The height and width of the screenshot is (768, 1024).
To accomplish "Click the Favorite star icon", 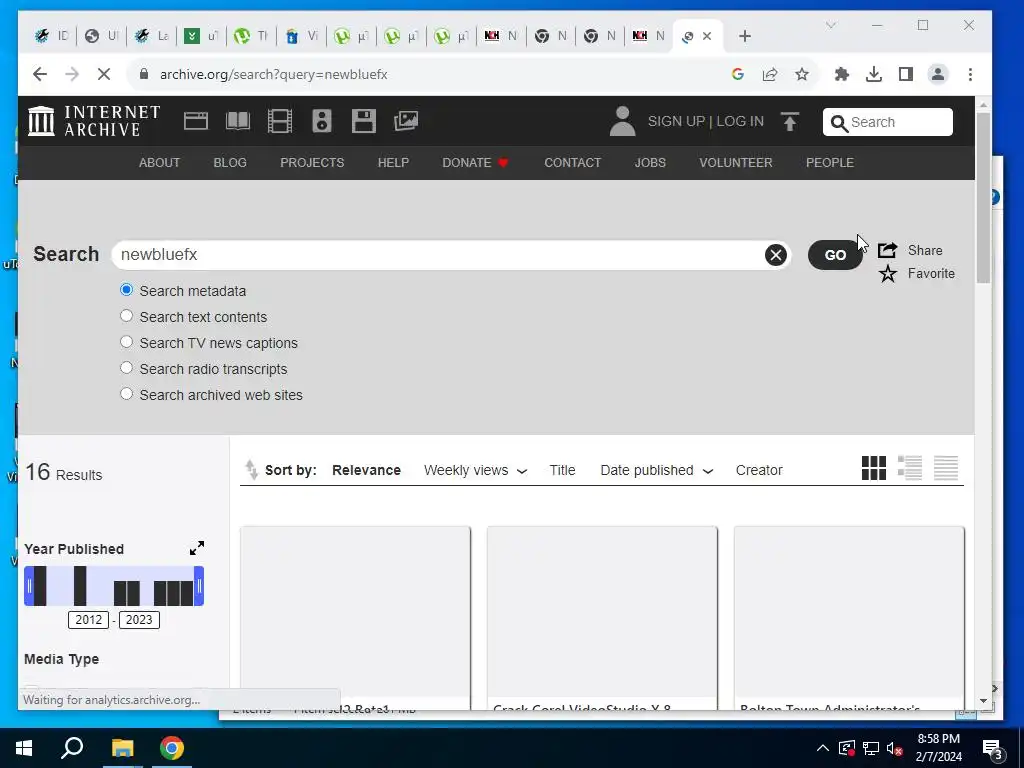I will (888, 274).
